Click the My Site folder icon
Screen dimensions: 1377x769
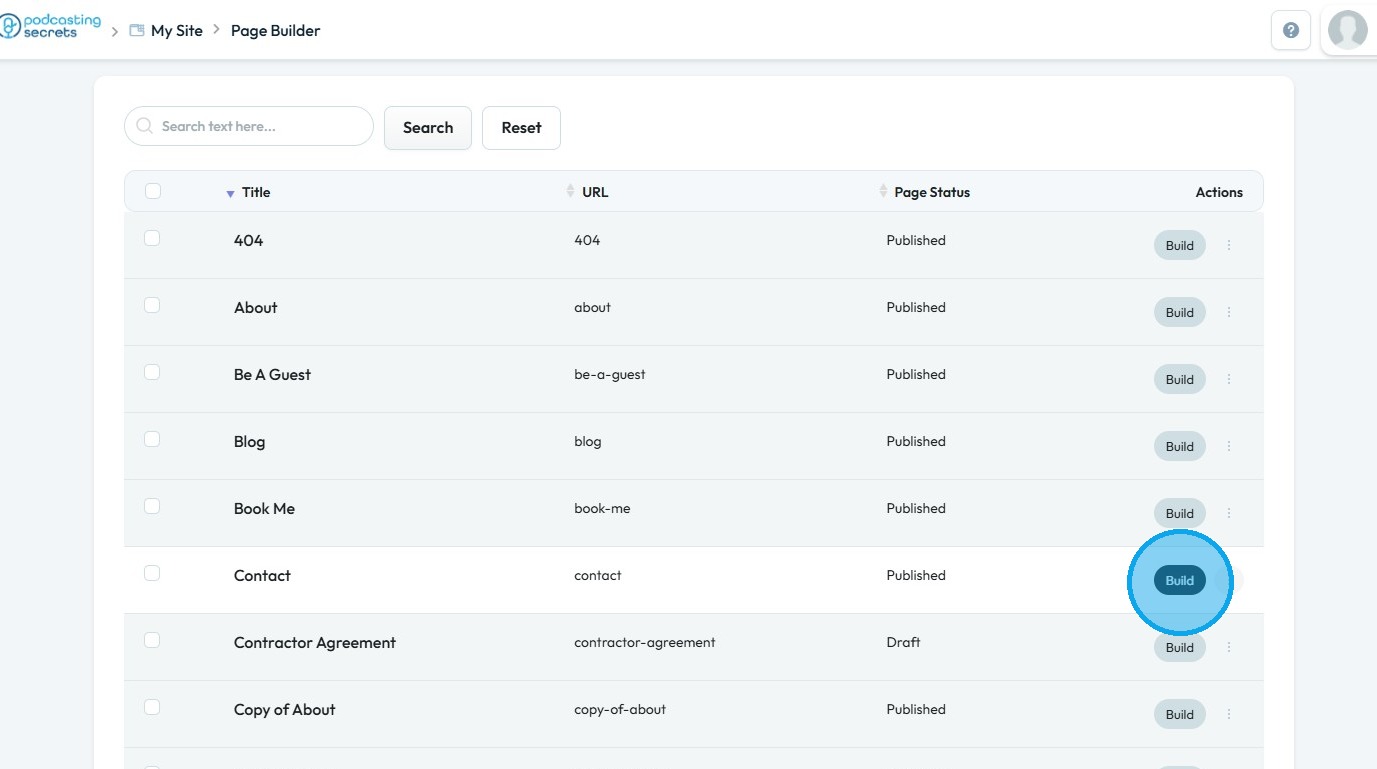click(137, 31)
